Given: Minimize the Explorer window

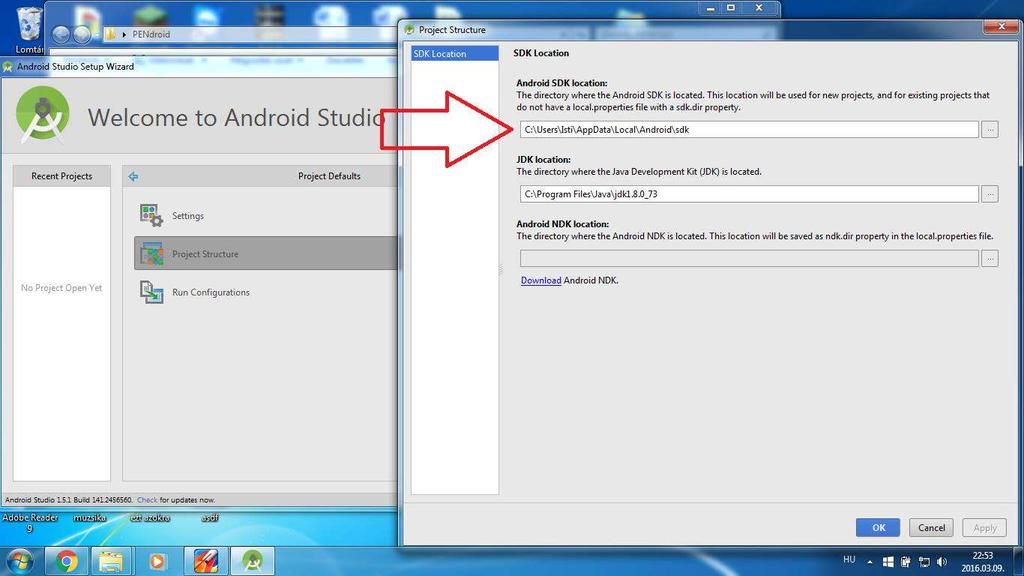Looking at the screenshot, I should pos(711,8).
